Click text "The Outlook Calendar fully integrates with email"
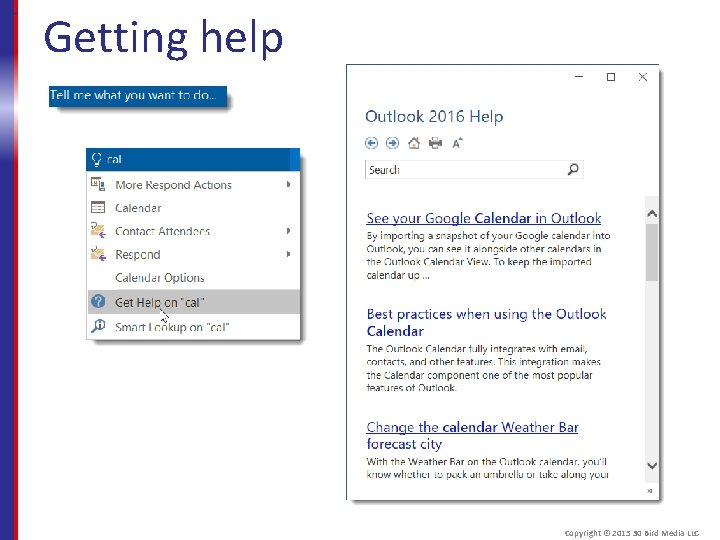The width and height of the screenshot is (720, 540). point(477,349)
